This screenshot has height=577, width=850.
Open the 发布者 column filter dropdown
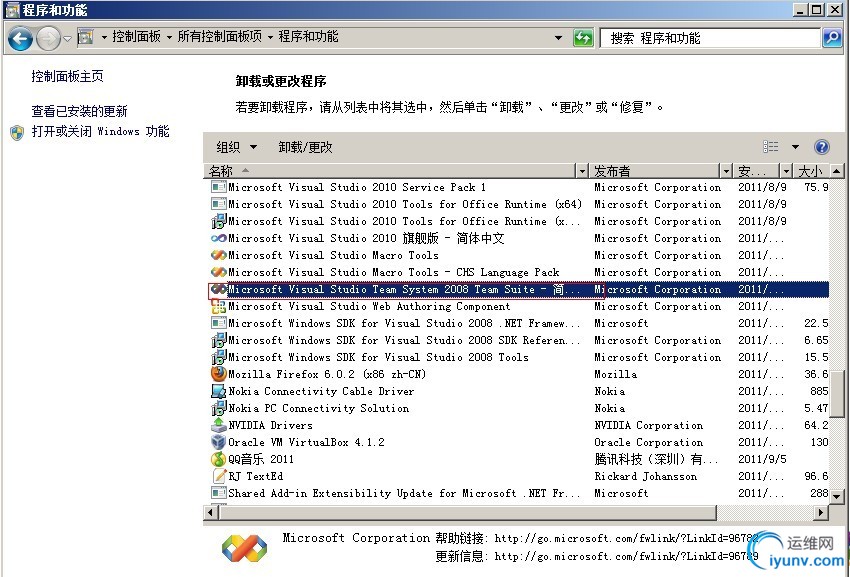(726, 171)
